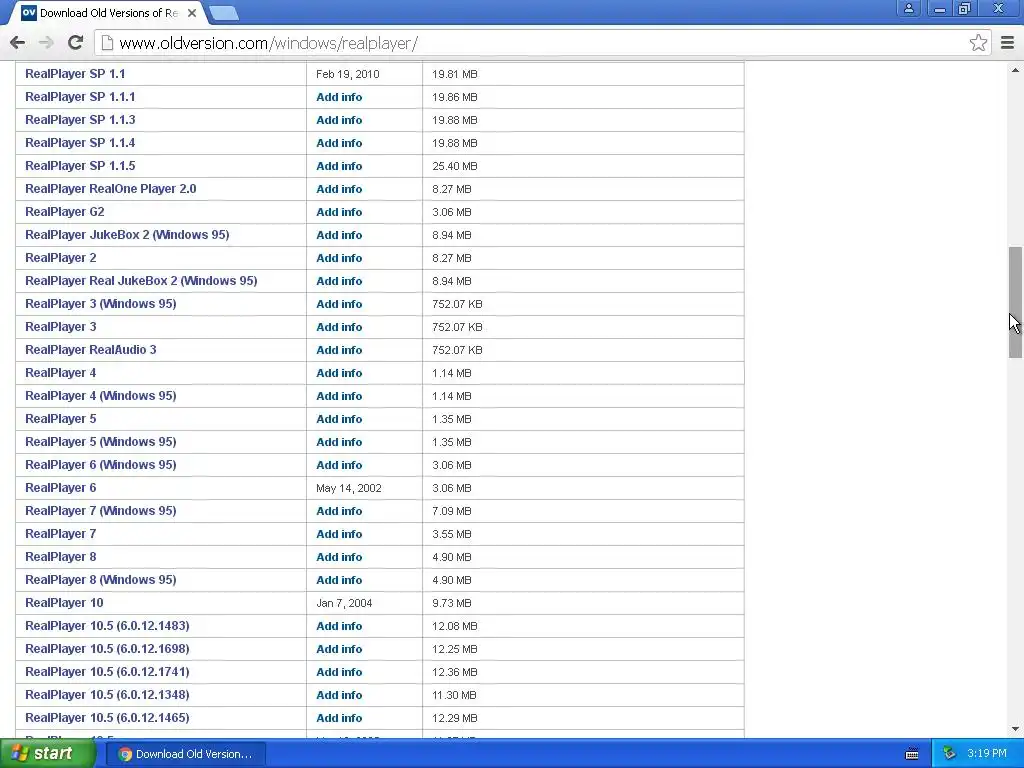The width and height of the screenshot is (1024, 768).
Task: Open the plain RealPlayer 4 link
Action: coord(61,372)
